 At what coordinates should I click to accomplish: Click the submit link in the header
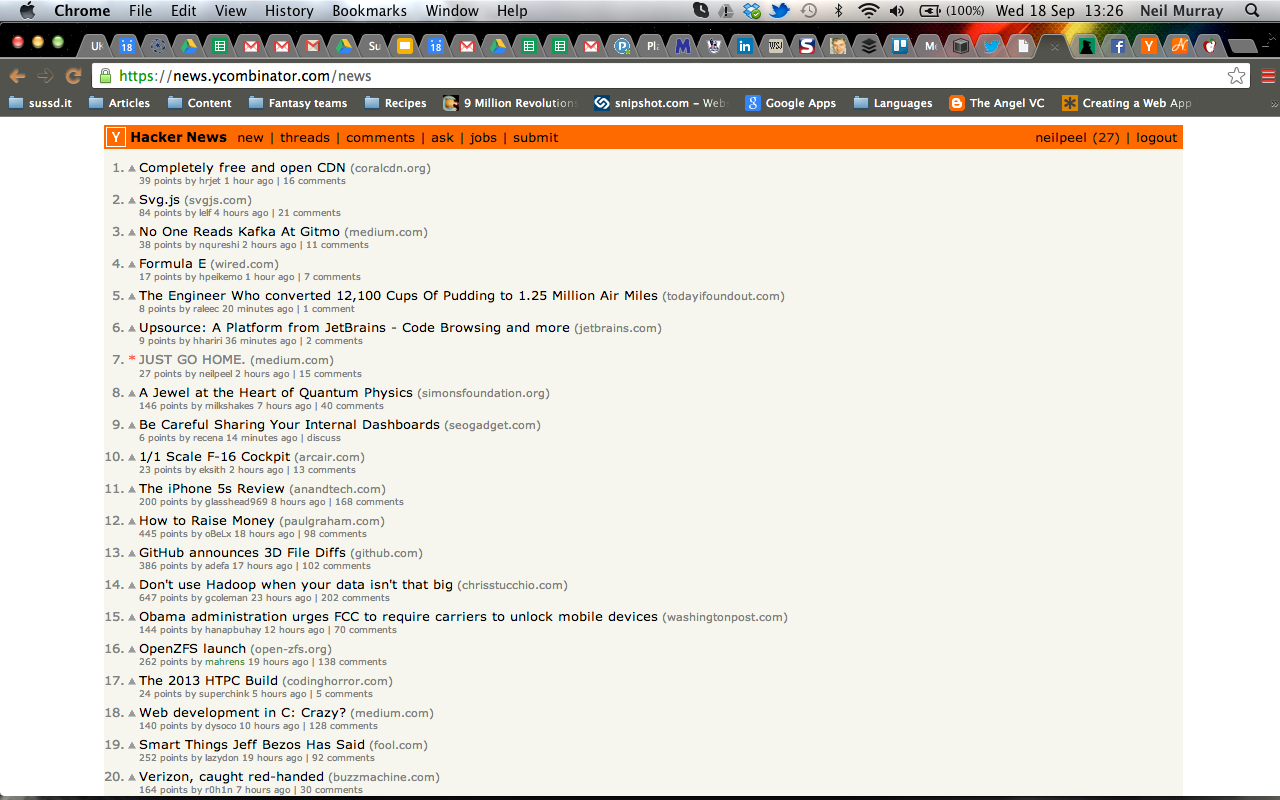[536, 138]
